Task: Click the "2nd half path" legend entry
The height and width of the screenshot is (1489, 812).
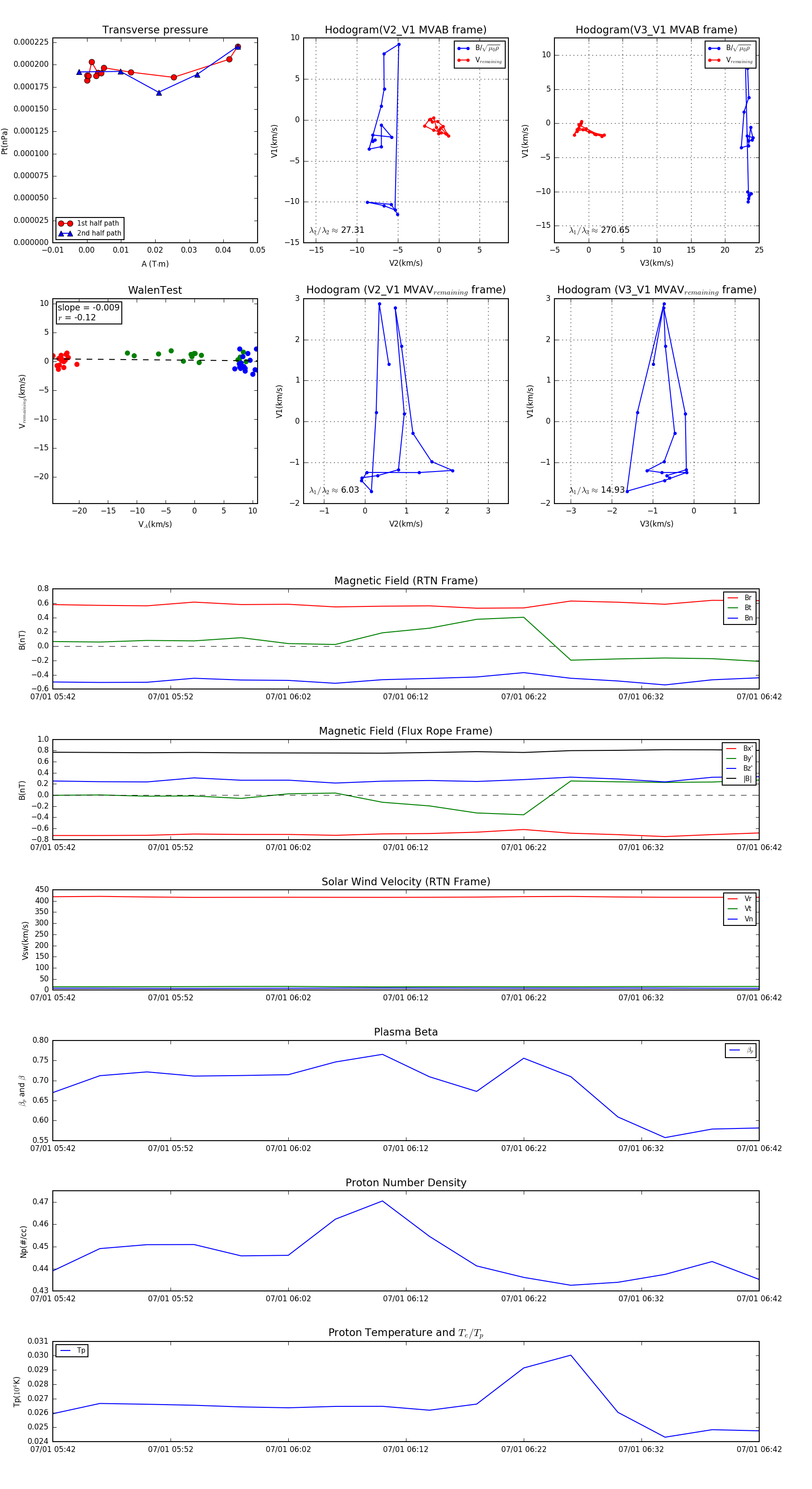Action: pos(90,233)
